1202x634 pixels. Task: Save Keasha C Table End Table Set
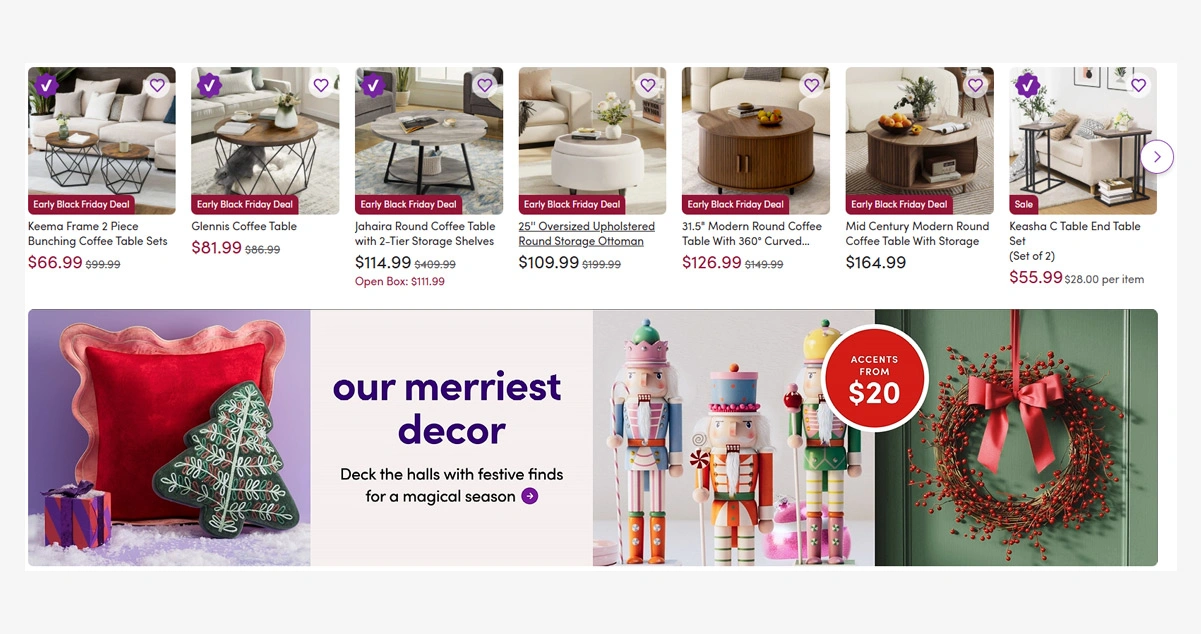(x=1138, y=86)
